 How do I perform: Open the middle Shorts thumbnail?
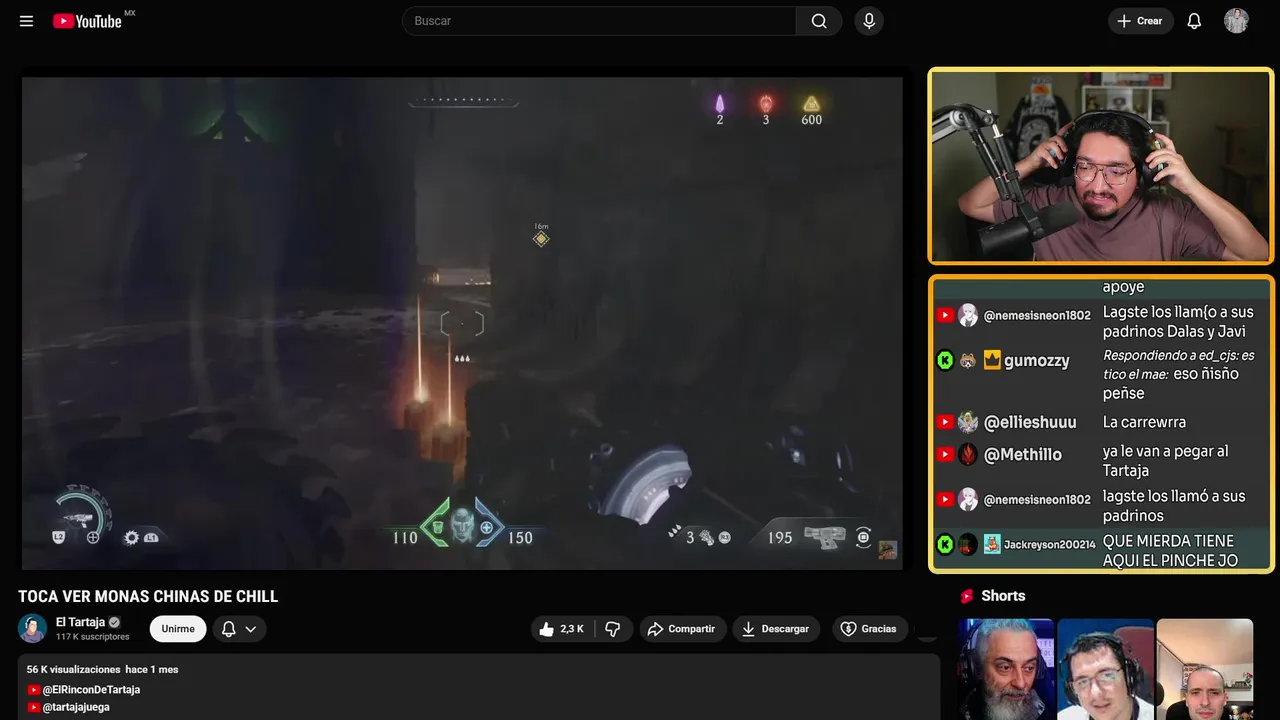click(1105, 669)
